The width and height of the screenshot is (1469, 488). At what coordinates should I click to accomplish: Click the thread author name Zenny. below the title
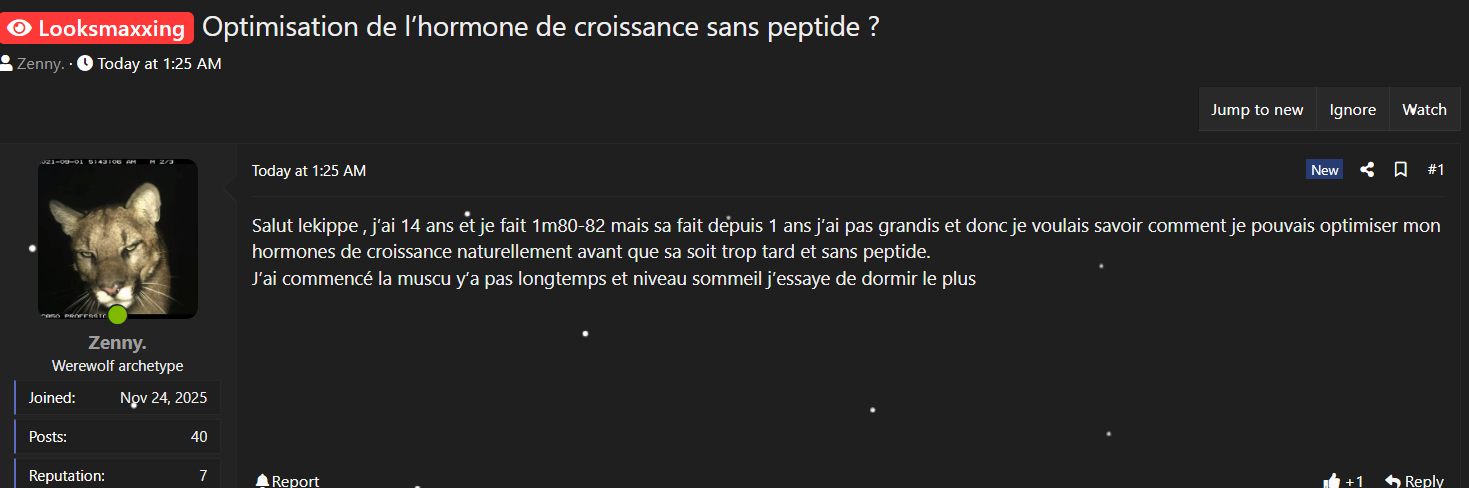pos(41,64)
